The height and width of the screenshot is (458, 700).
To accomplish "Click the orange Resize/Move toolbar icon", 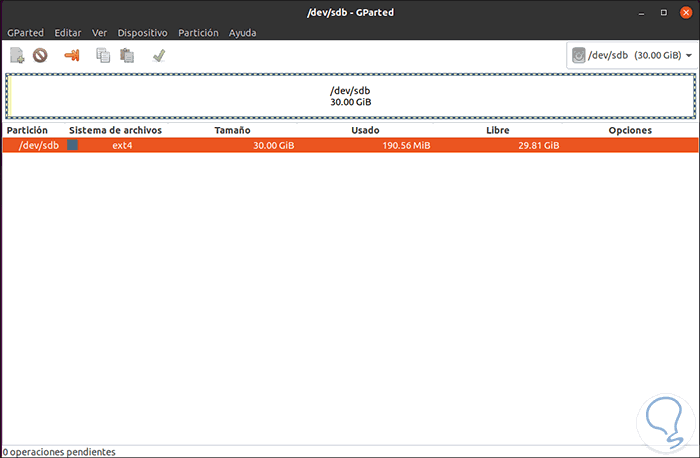I will pyautogui.click(x=72, y=55).
